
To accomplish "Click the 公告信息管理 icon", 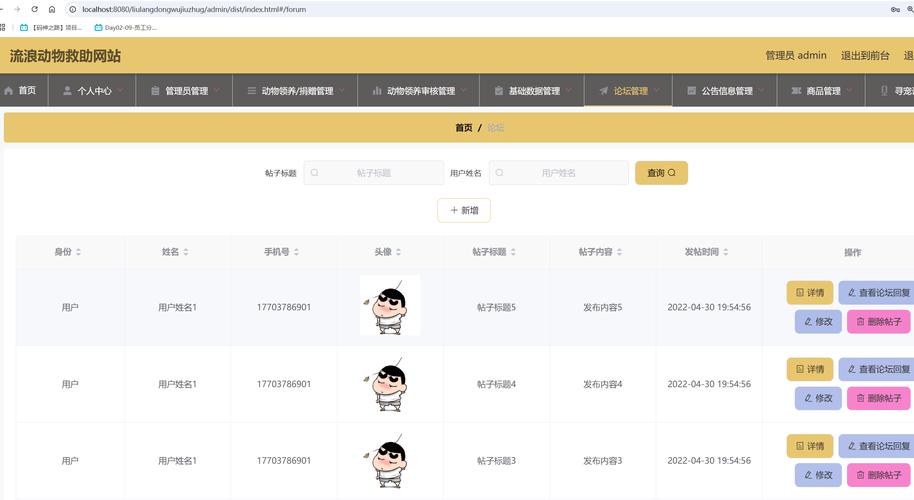I will coord(692,91).
